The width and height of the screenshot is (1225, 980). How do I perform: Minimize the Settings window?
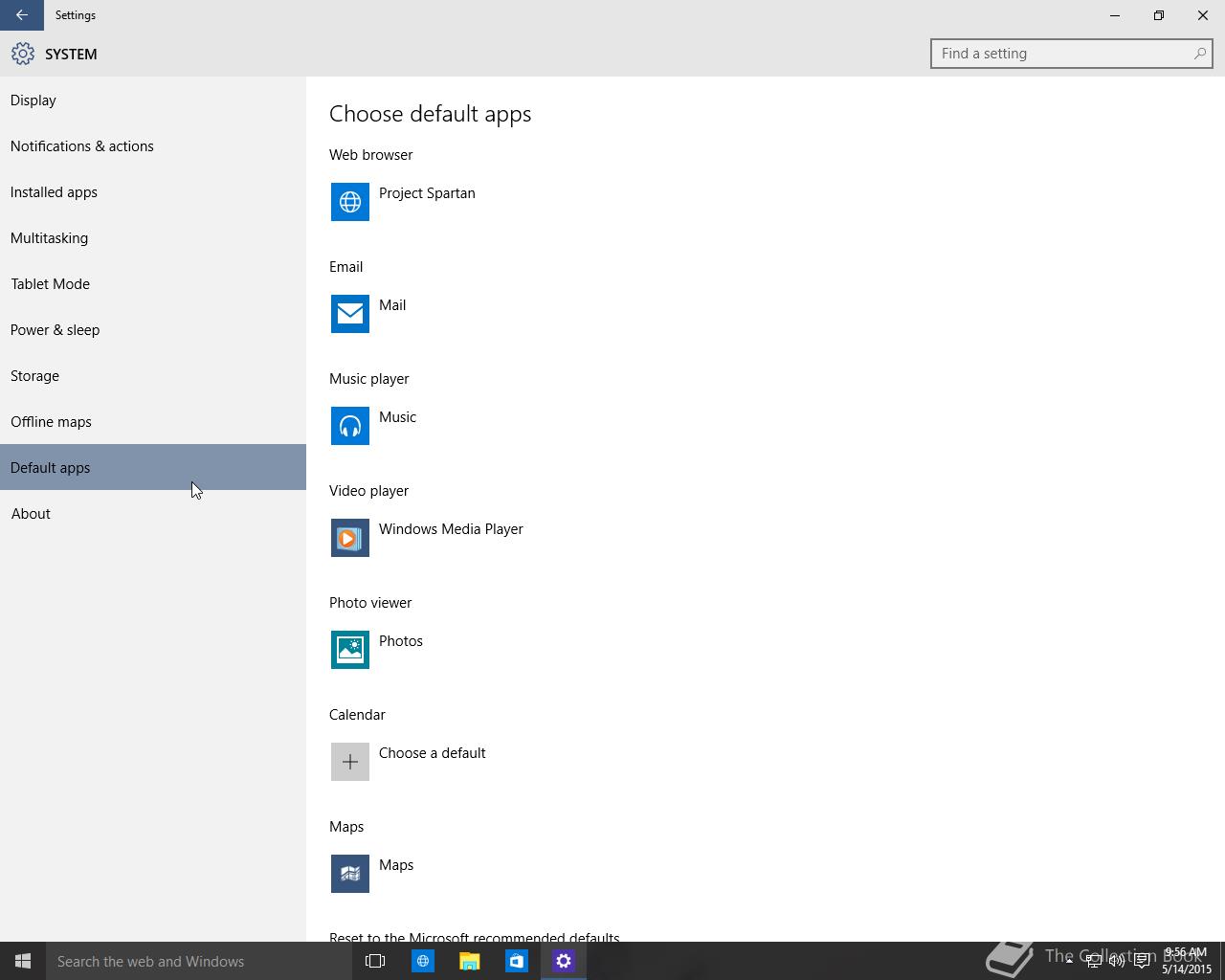tap(1115, 15)
